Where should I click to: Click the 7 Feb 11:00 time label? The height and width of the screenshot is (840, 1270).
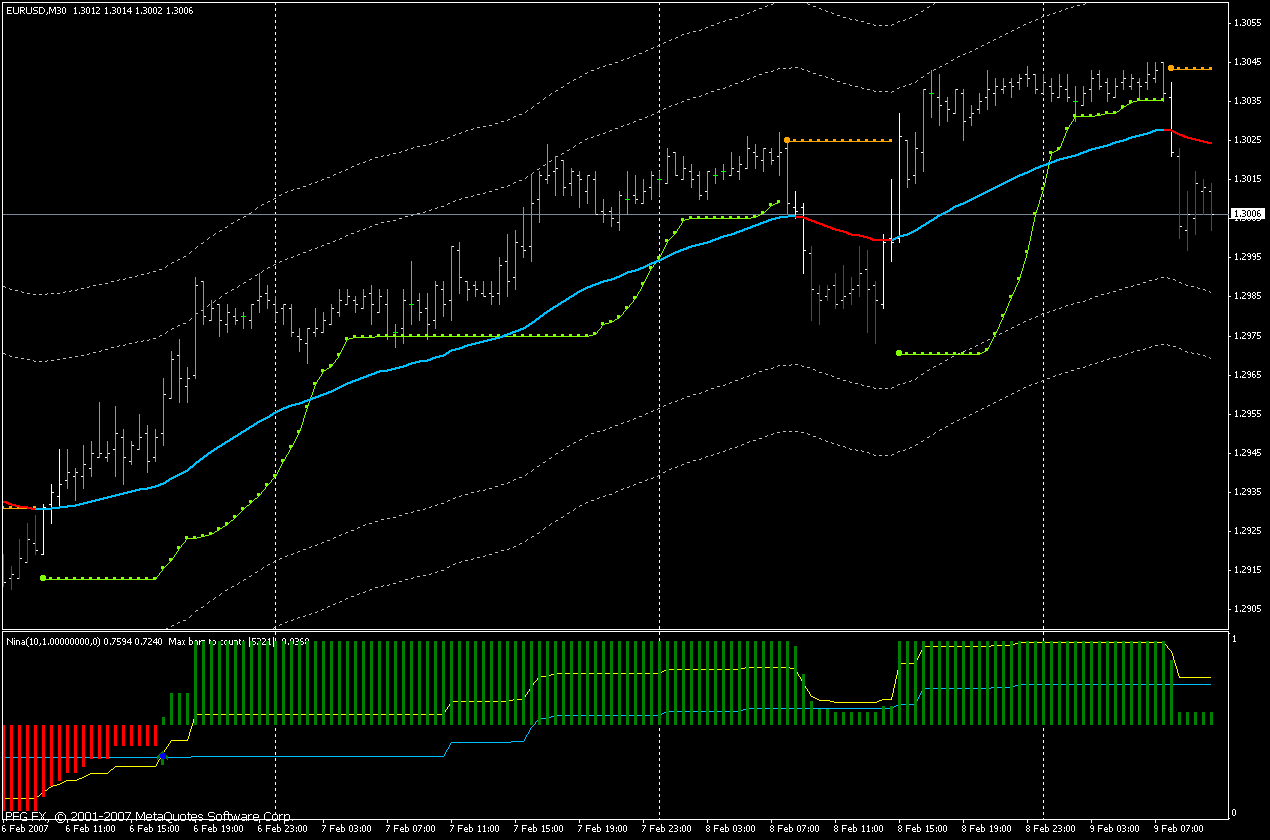(x=474, y=829)
